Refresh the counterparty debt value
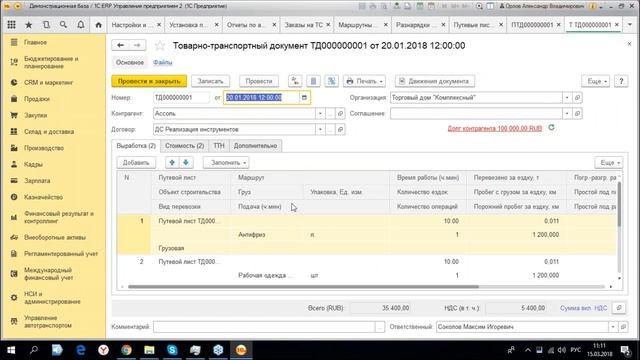Image resolution: width=640 pixels, height=360 pixels. (x=551, y=128)
